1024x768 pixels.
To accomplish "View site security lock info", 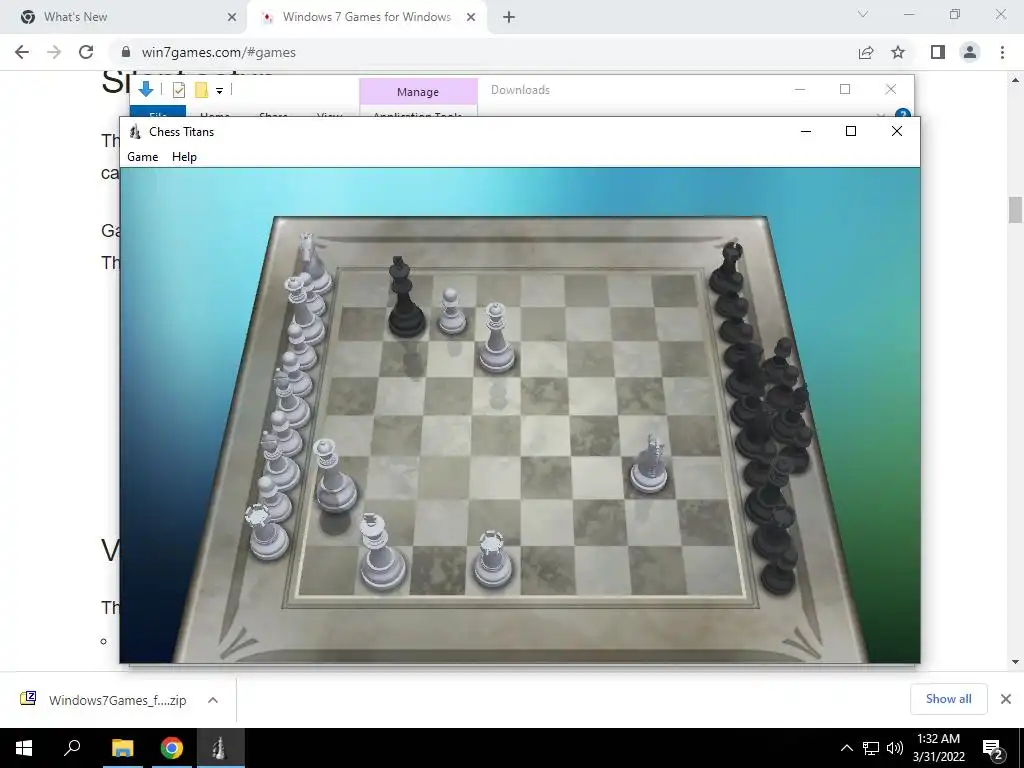I will (125, 52).
